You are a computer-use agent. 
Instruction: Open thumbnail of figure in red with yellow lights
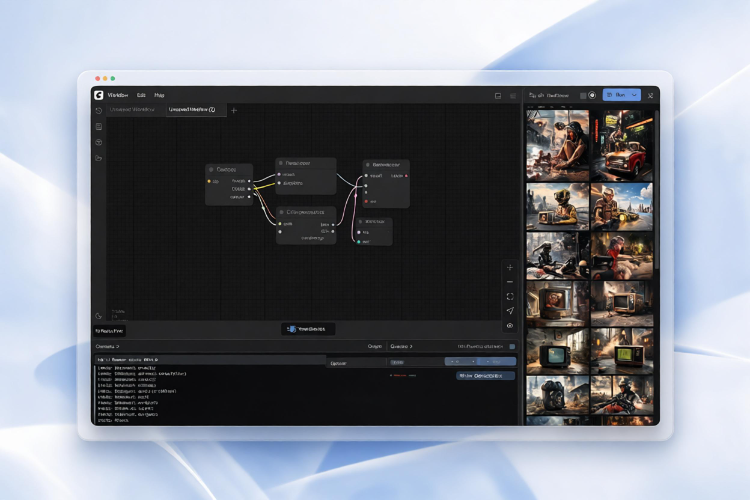622,256
